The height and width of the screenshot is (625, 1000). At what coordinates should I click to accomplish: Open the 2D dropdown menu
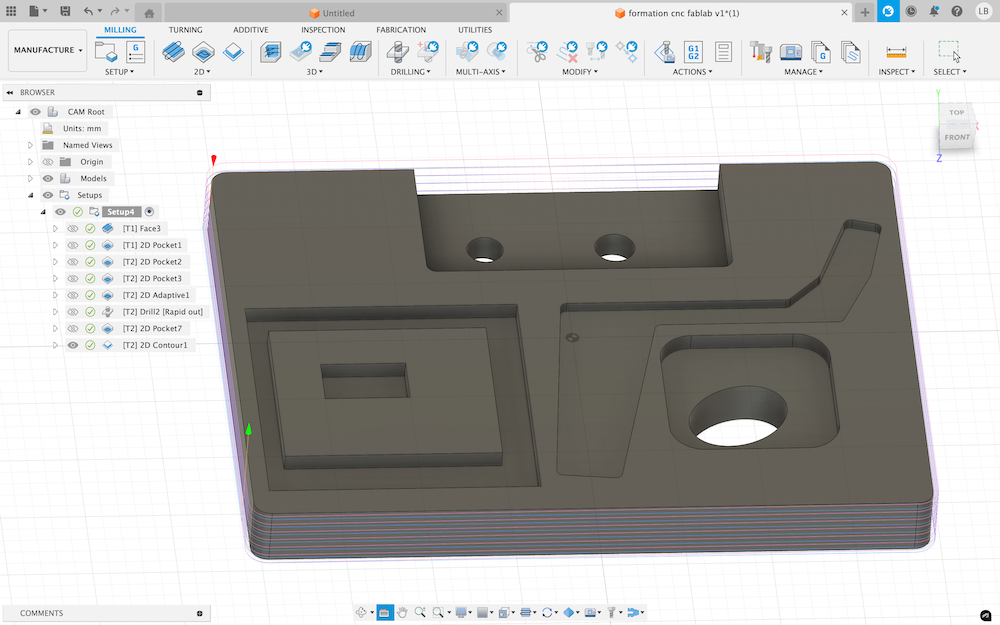[202, 72]
